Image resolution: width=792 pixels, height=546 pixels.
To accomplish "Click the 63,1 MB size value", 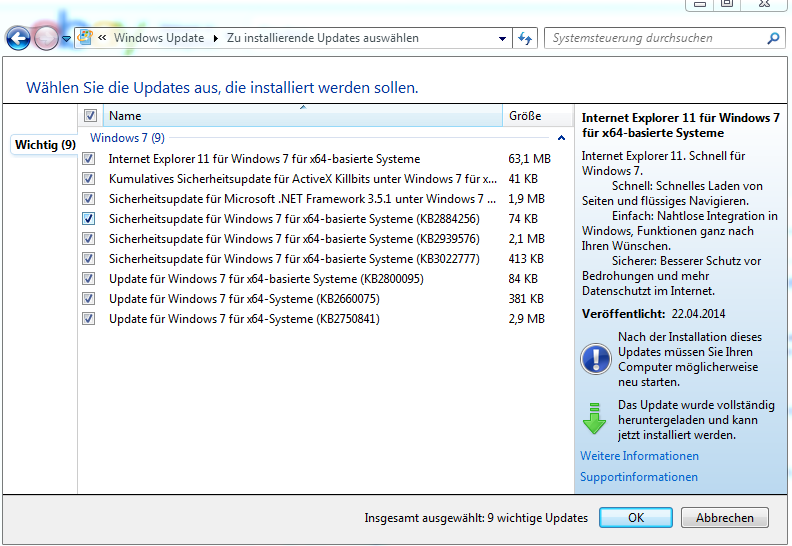I will click(x=529, y=159).
